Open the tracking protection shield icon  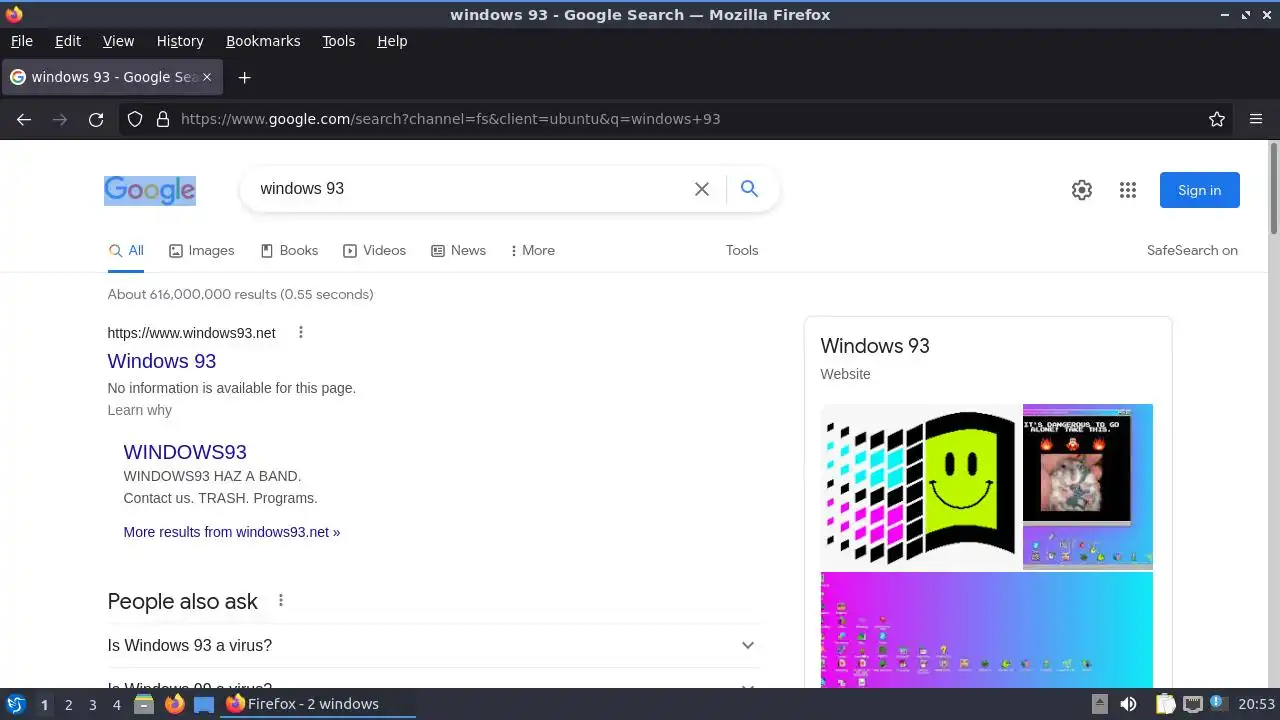tap(135, 119)
